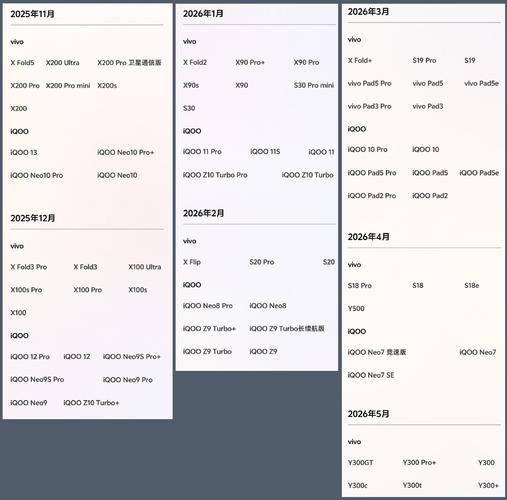The width and height of the screenshot is (507, 500).
Task: Select X Fold5 under November 2025
Action: click(x=22, y=63)
